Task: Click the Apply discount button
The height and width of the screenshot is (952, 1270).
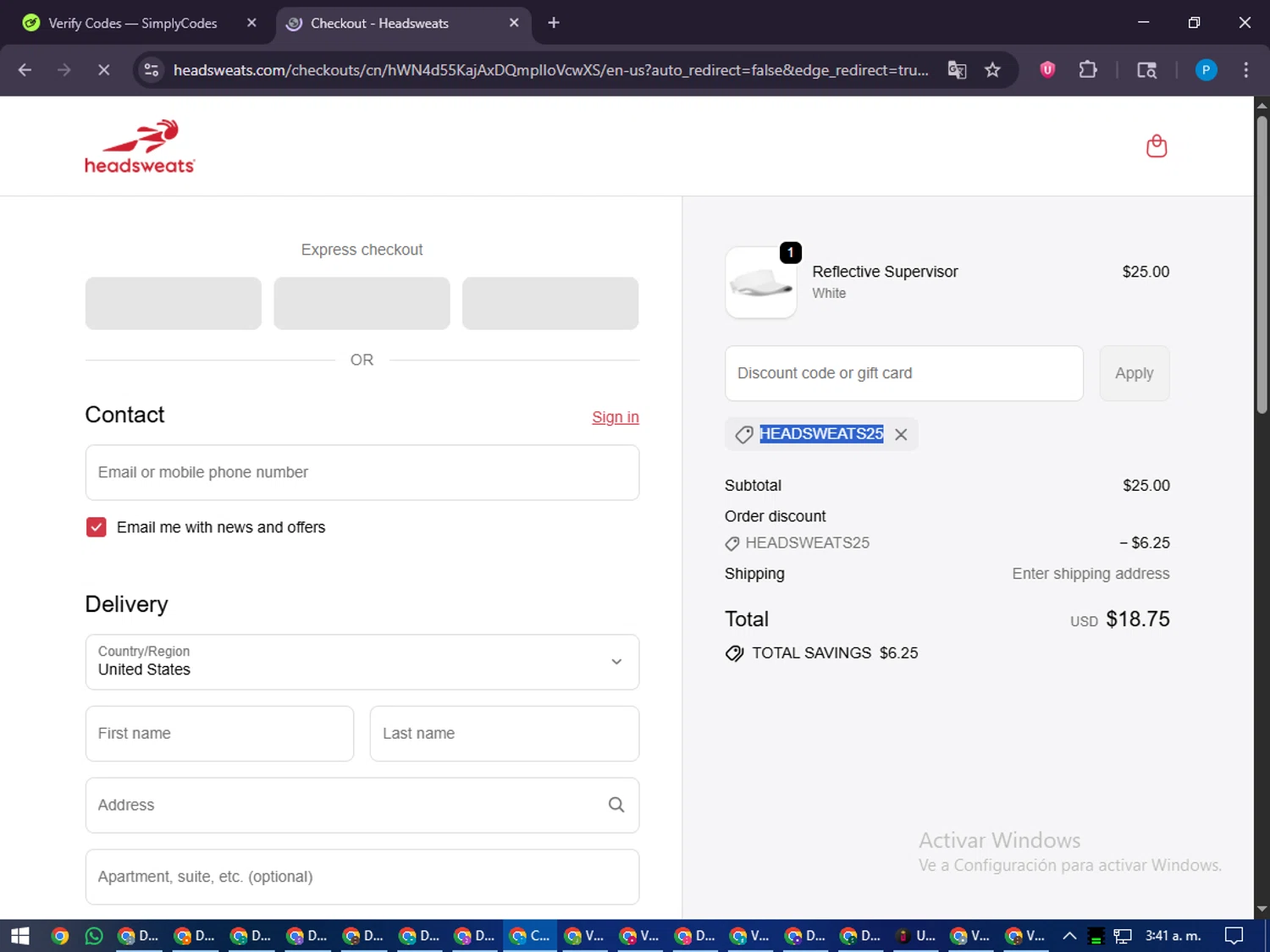Action: point(1135,373)
